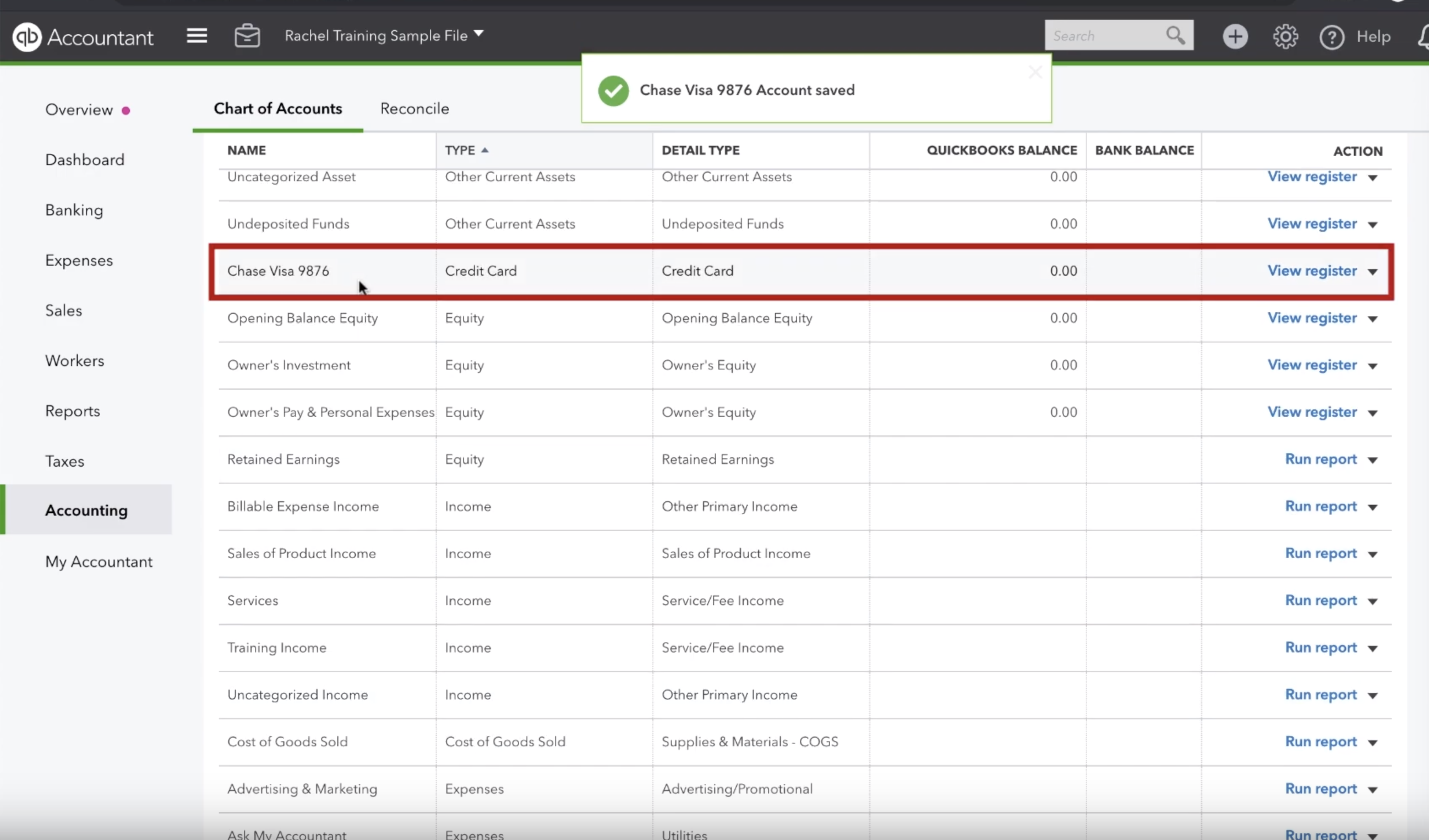View register for Opening Balance Equity
Viewport: 1429px width, 840px height.
[1312, 318]
